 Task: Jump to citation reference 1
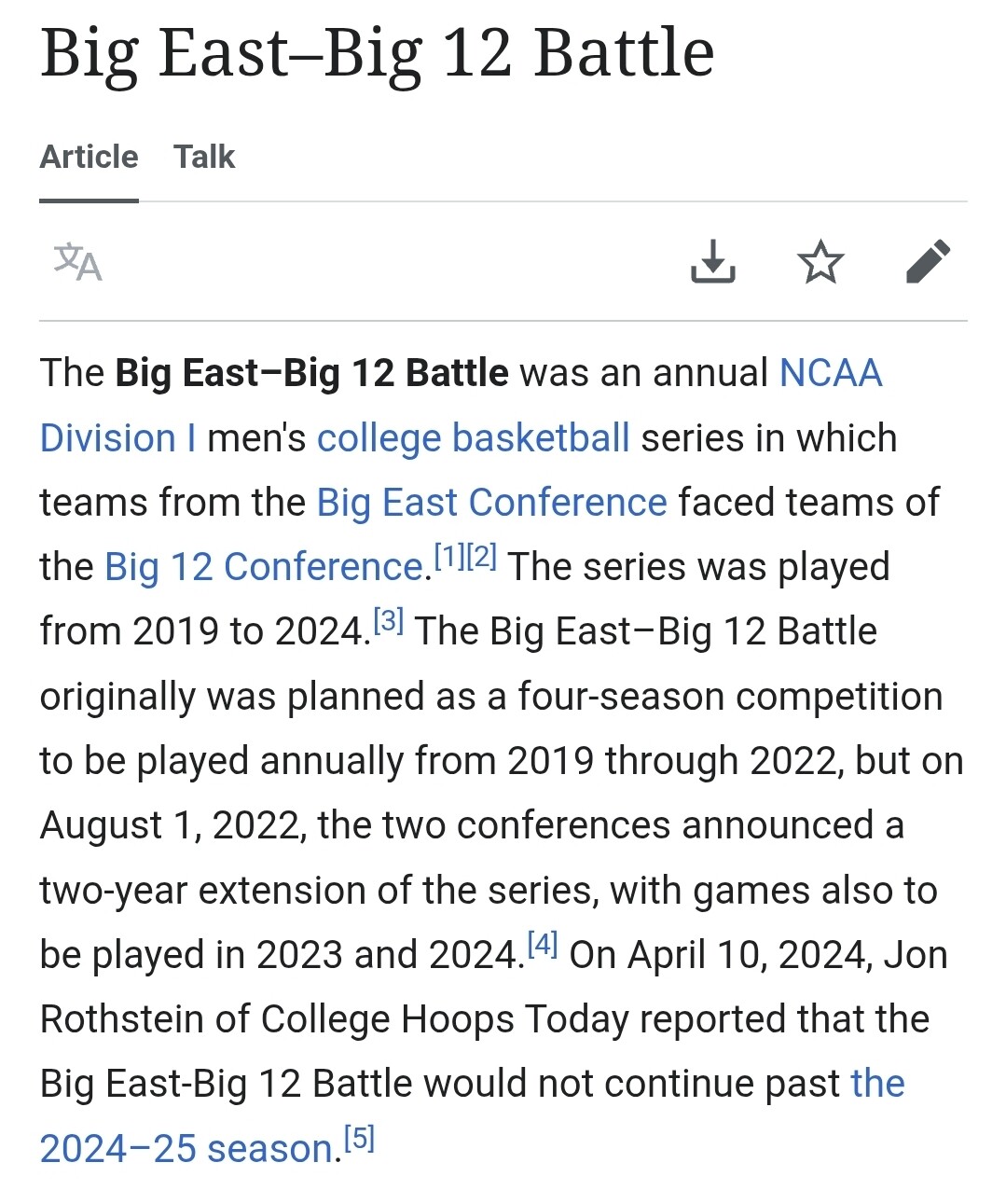pos(450,558)
